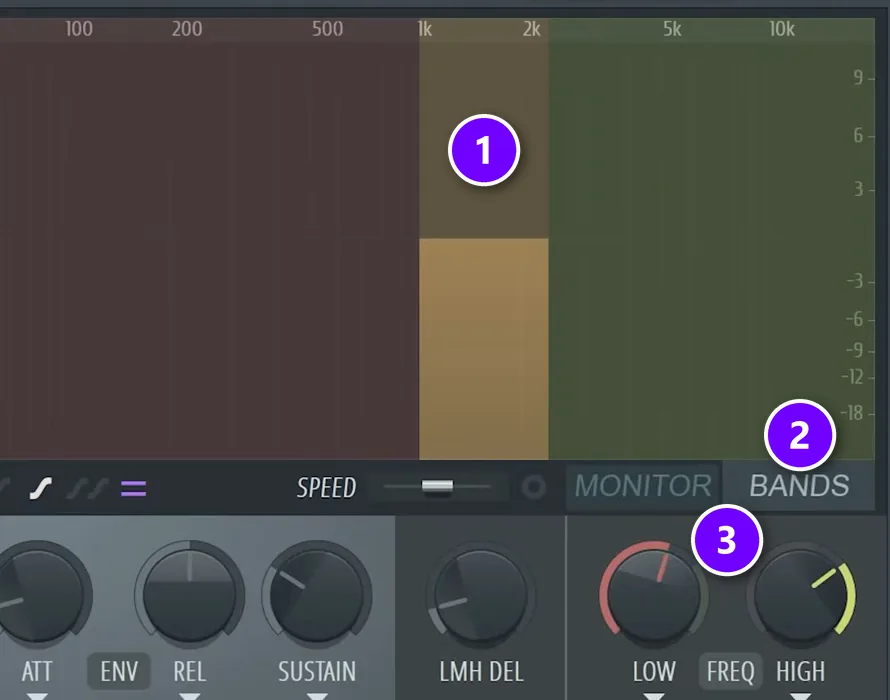Click the SPEED label text

coord(326,487)
